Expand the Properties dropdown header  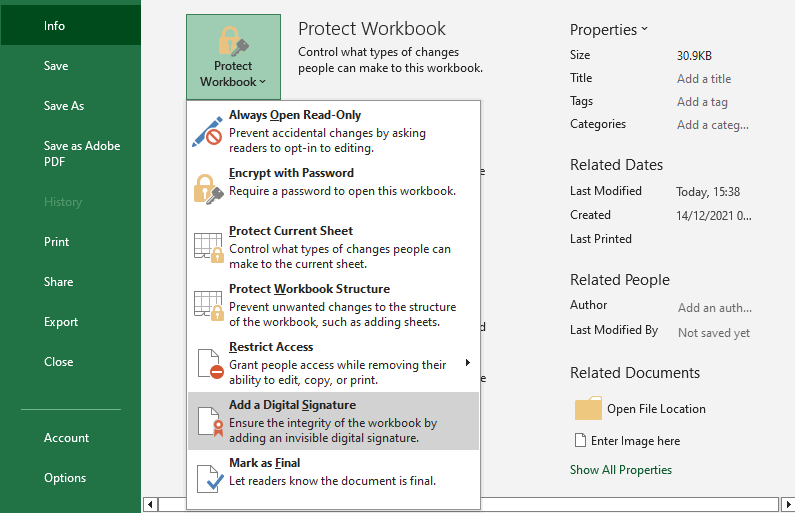pyautogui.click(x=609, y=30)
